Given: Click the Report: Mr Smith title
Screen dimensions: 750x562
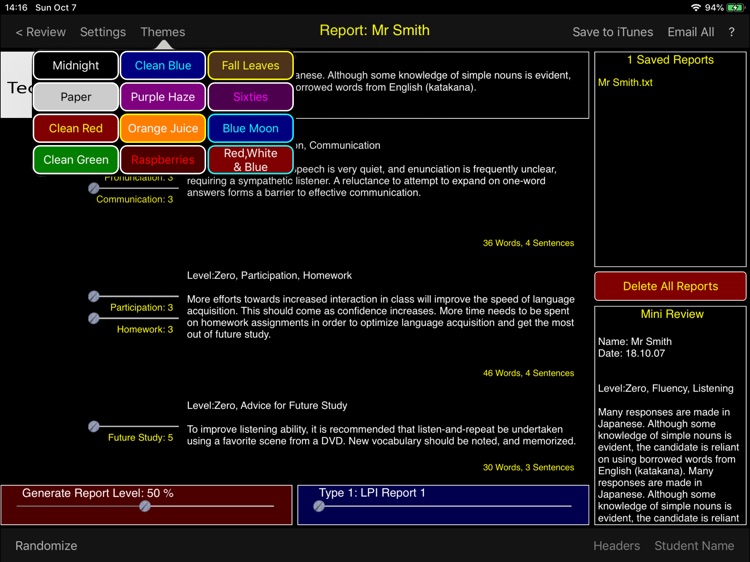Looking at the screenshot, I should pyautogui.click(x=375, y=30).
